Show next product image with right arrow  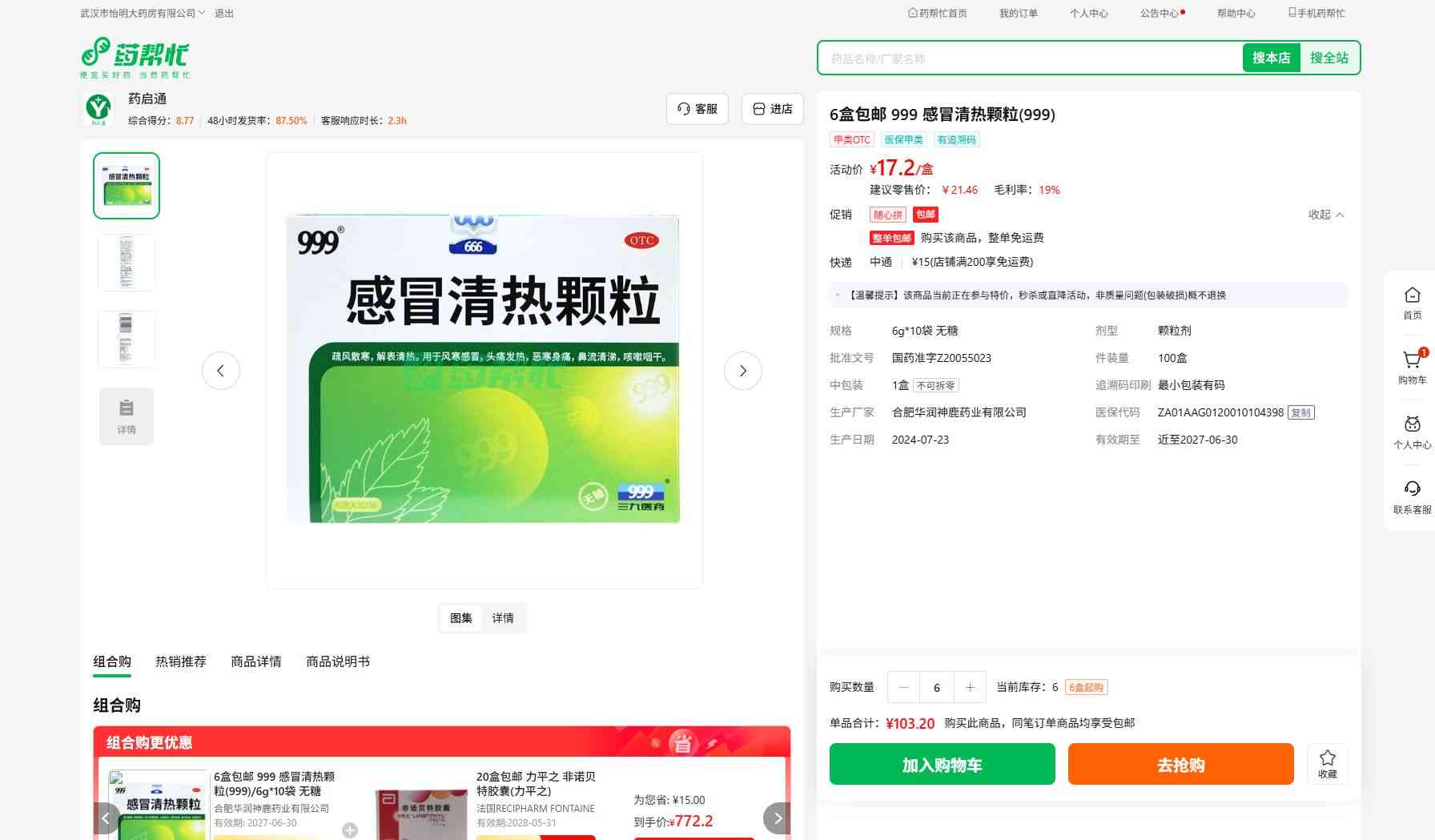742,371
